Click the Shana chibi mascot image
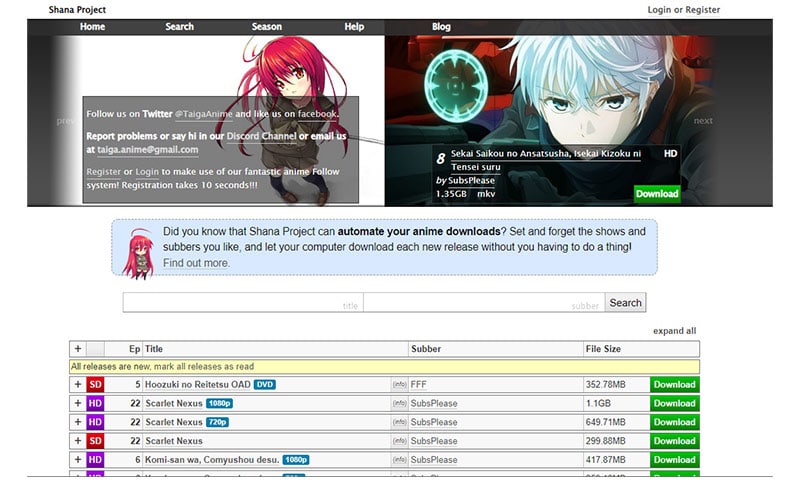800x481 pixels. pyautogui.click(x=138, y=254)
